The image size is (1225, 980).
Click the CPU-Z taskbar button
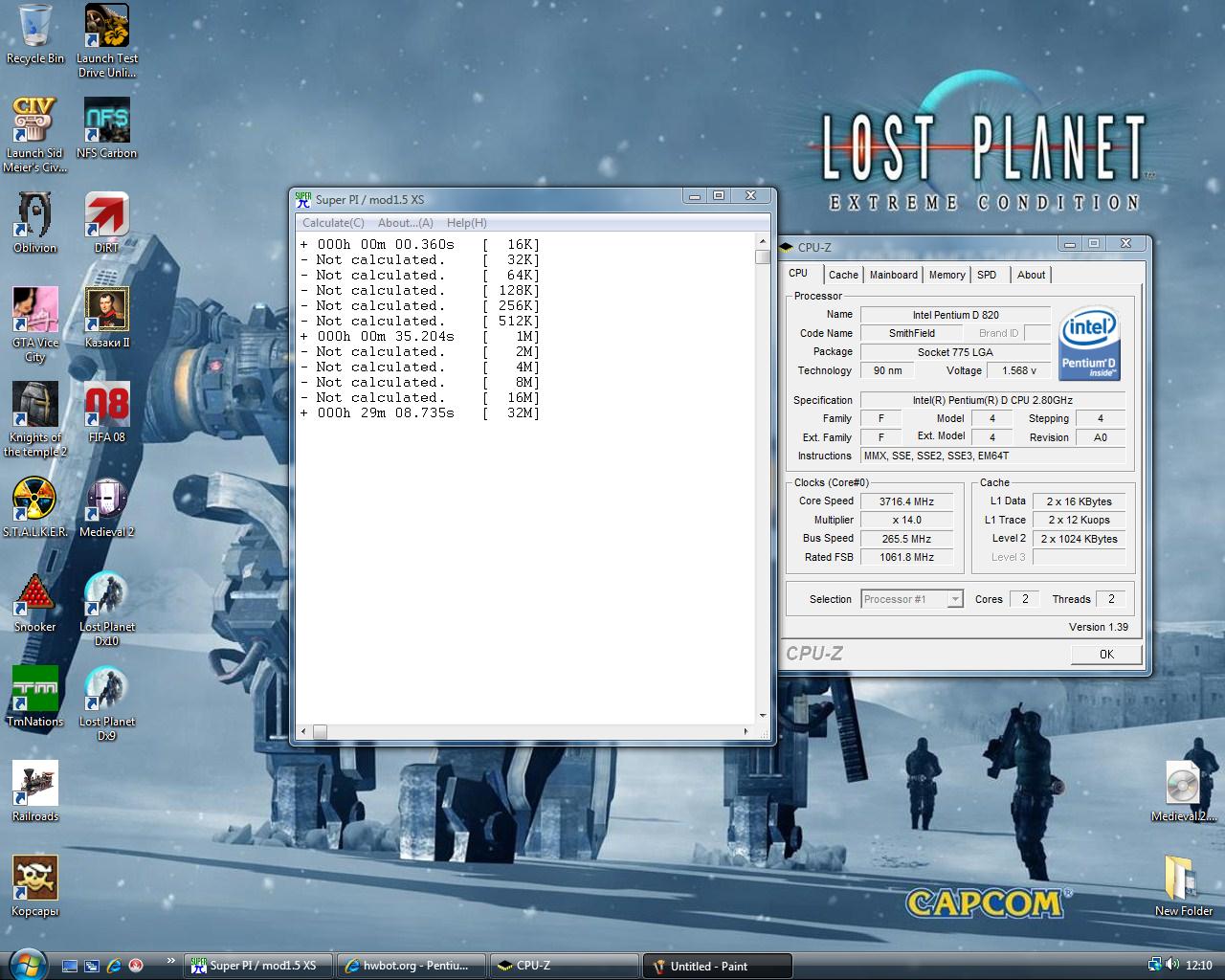click(565, 966)
